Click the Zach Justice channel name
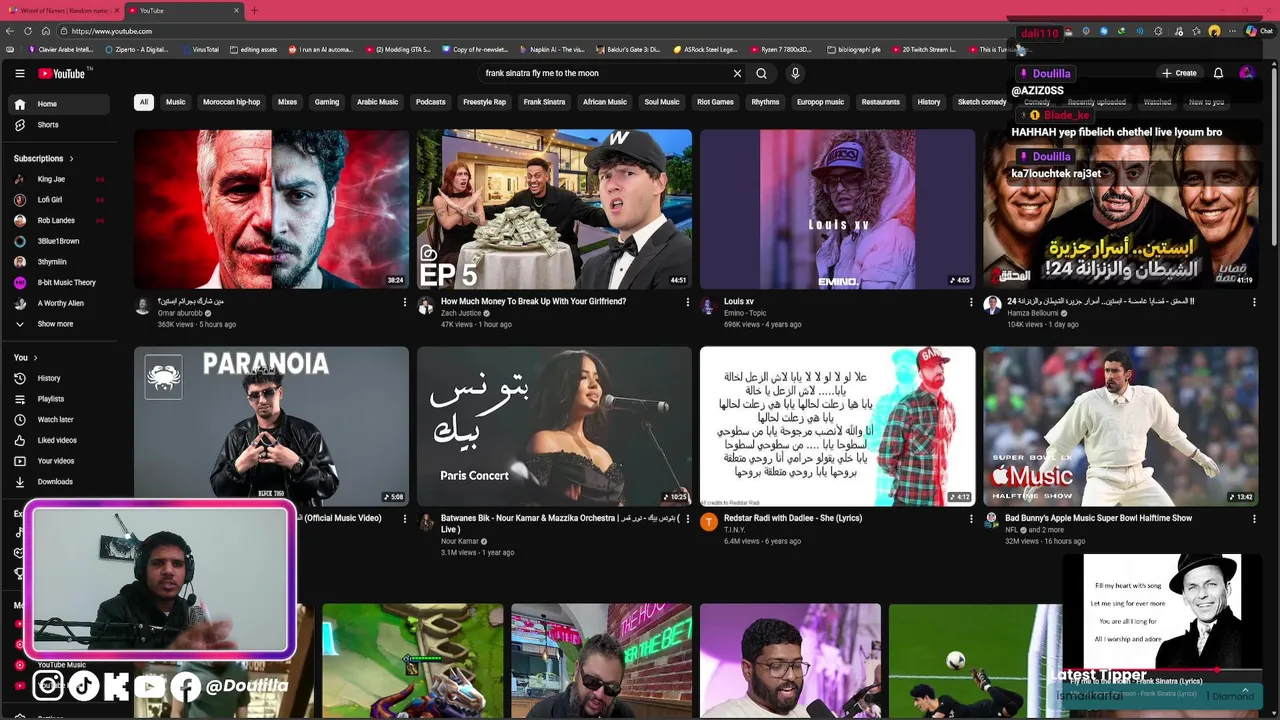 pos(461,313)
